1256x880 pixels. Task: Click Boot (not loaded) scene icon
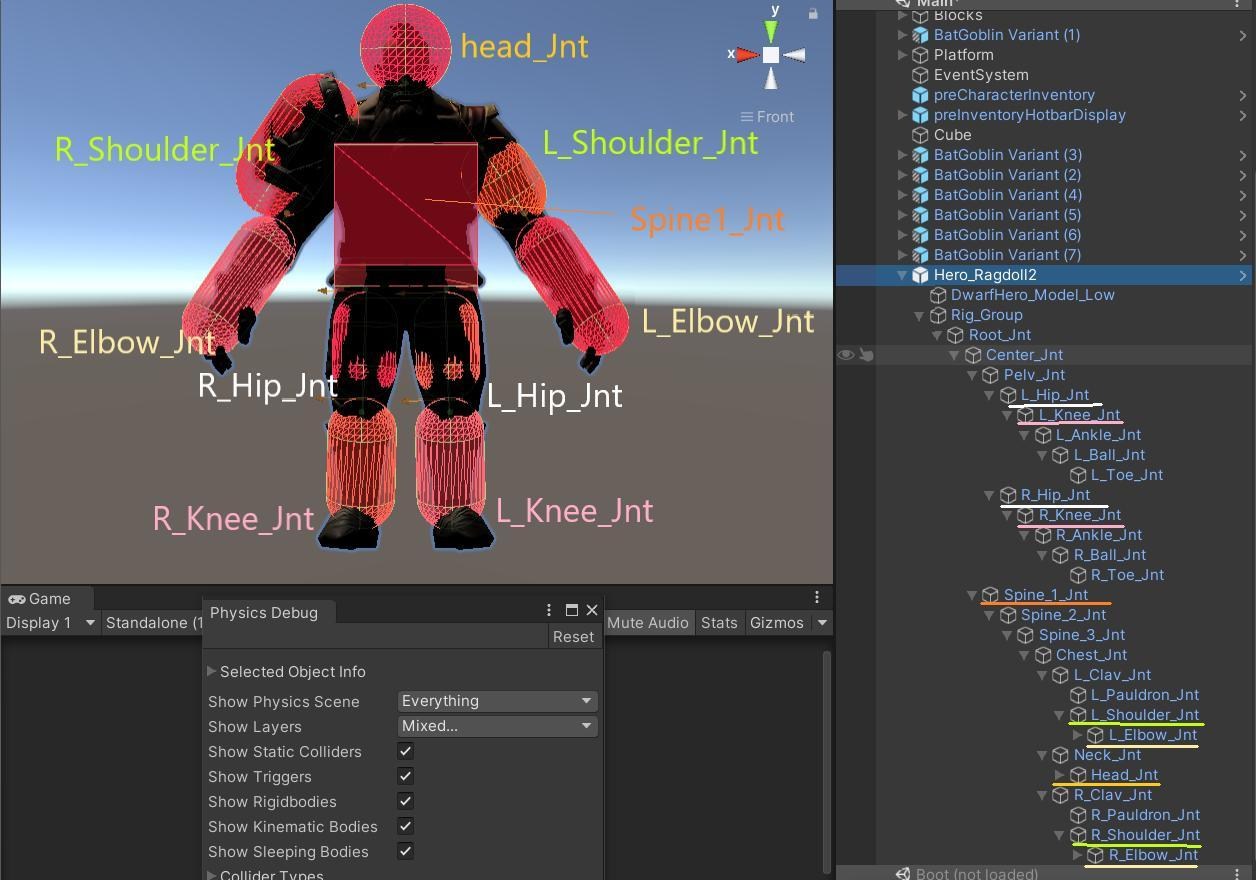[x=902, y=874]
